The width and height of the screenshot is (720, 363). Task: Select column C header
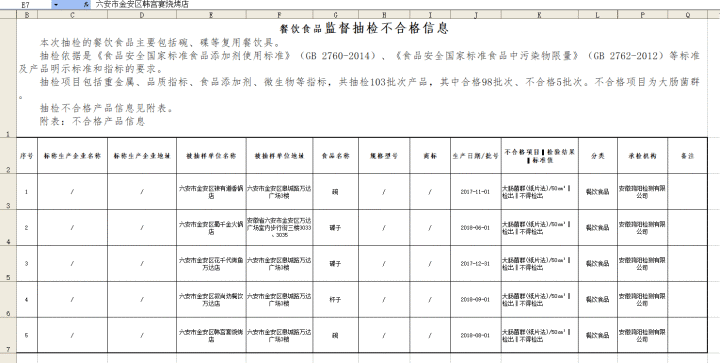[x=73, y=15]
